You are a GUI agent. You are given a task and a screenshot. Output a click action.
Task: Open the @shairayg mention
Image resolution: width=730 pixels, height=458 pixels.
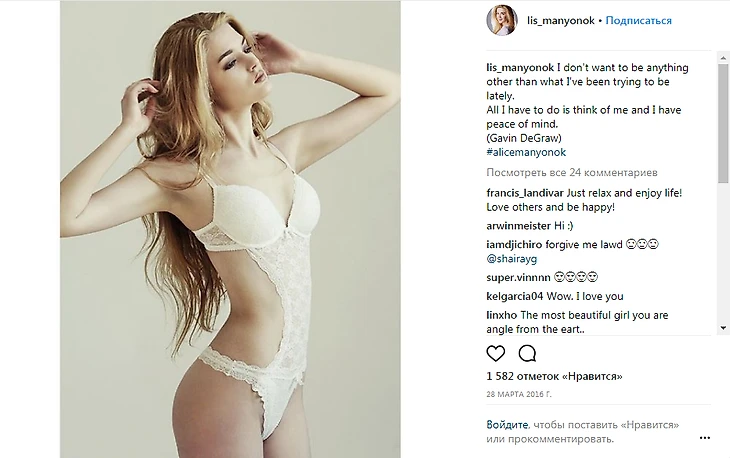pyautogui.click(x=512, y=259)
